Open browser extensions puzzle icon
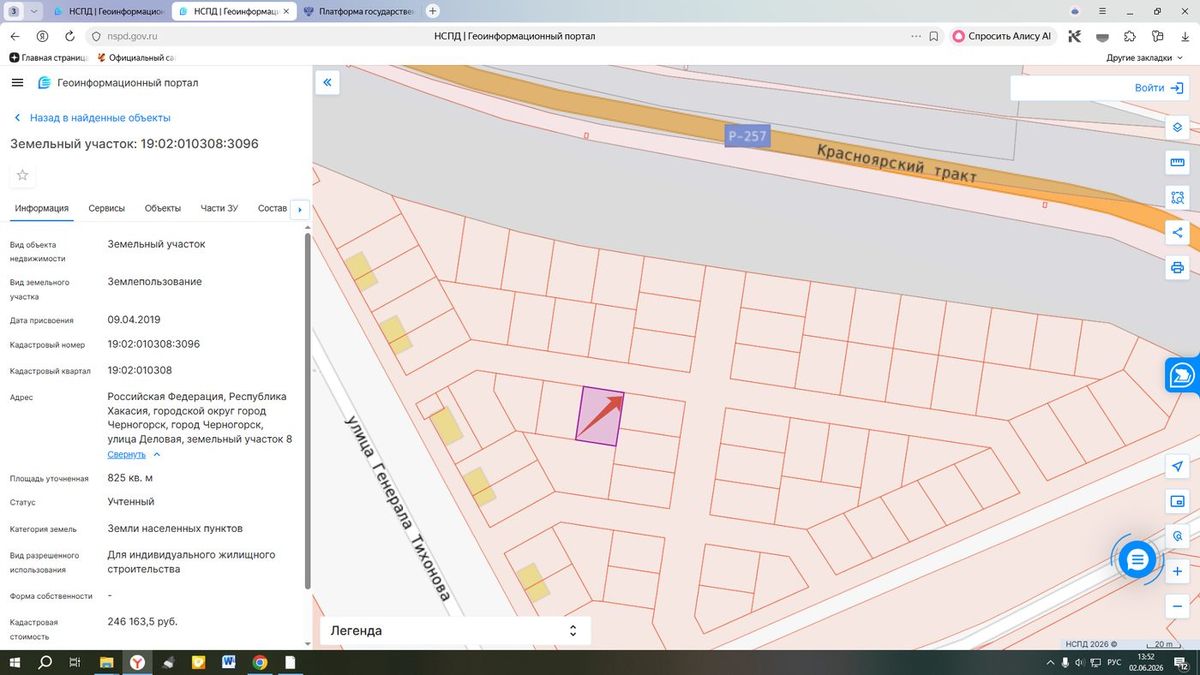1200x675 pixels. click(x=1130, y=36)
